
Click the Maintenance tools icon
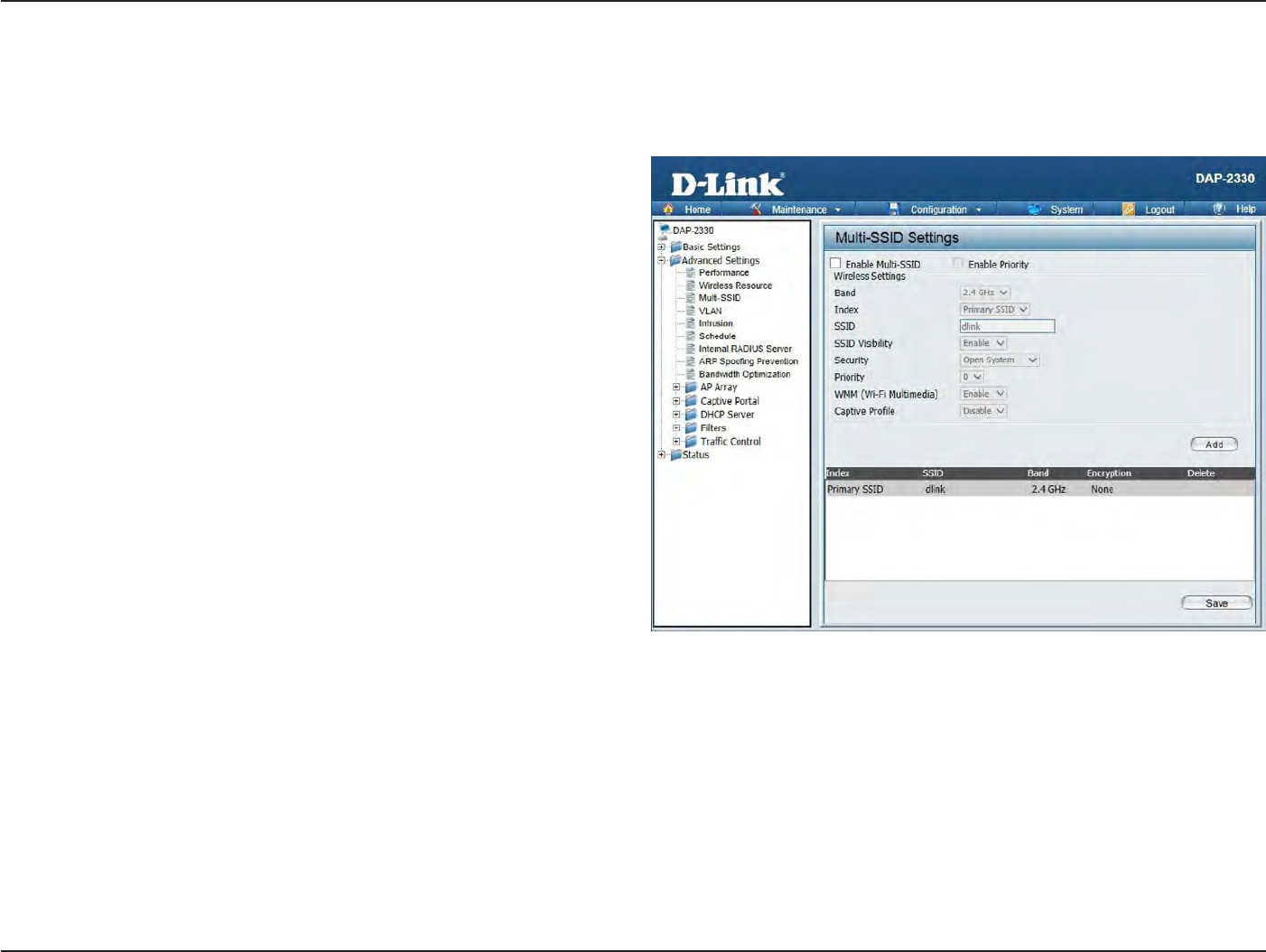click(x=756, y=209)
